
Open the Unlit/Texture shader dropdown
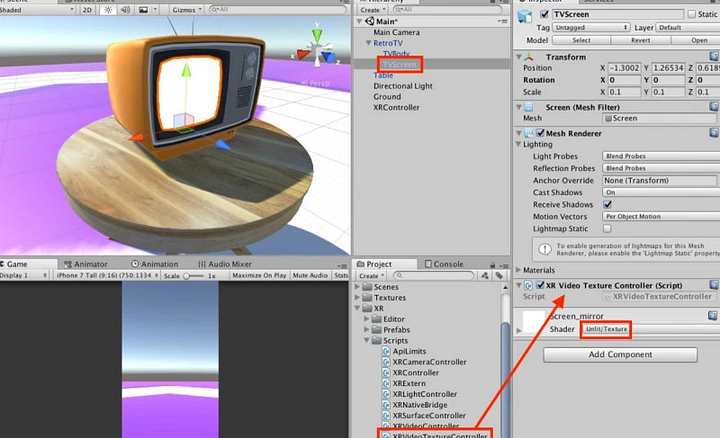[606, 329]
